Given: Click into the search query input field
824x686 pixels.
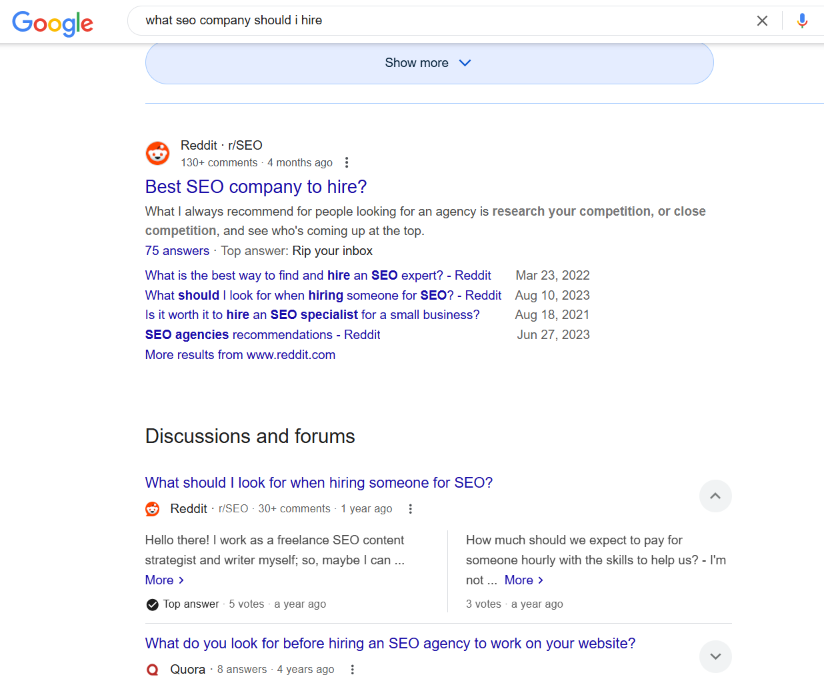Looking at the screenshot, I should pyautogui.click(x=440, y=20).
